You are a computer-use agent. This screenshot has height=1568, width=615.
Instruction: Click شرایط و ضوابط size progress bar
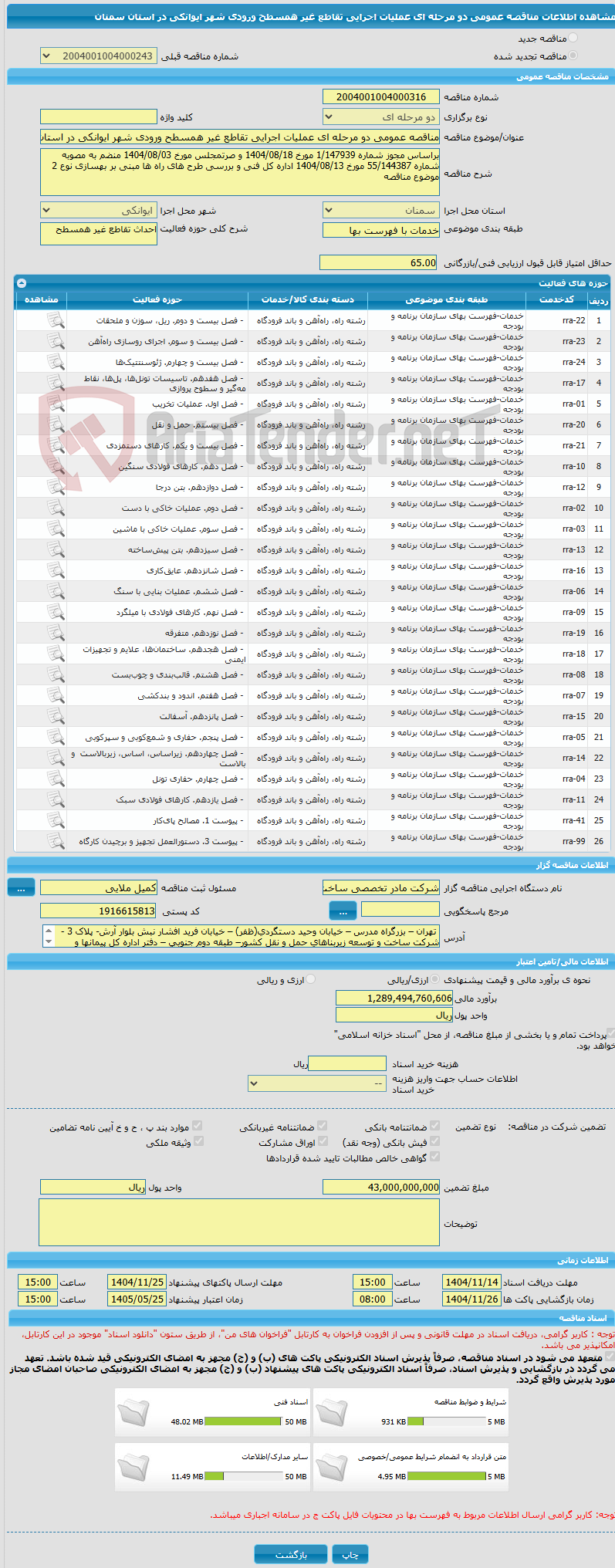click(447, 1421)
